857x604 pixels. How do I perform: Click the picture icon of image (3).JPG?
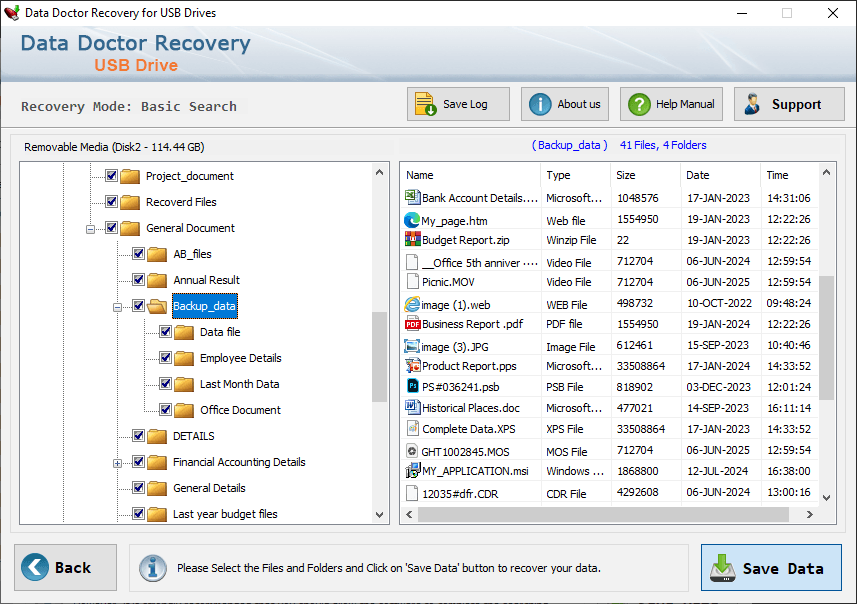click(x=412, y=347)
